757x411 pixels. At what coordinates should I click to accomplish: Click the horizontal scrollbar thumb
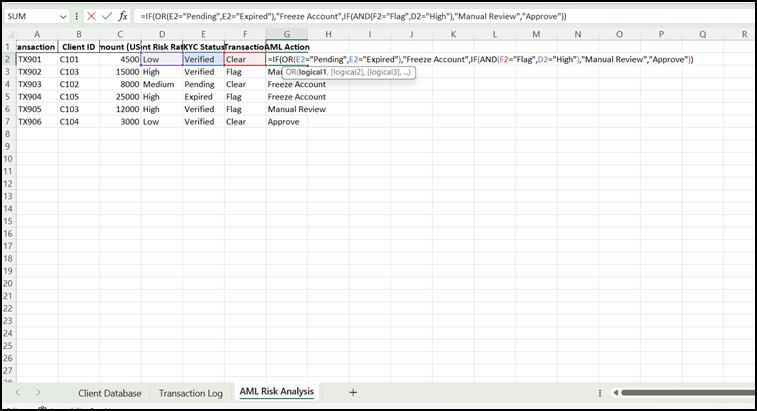tap(688, 393)
